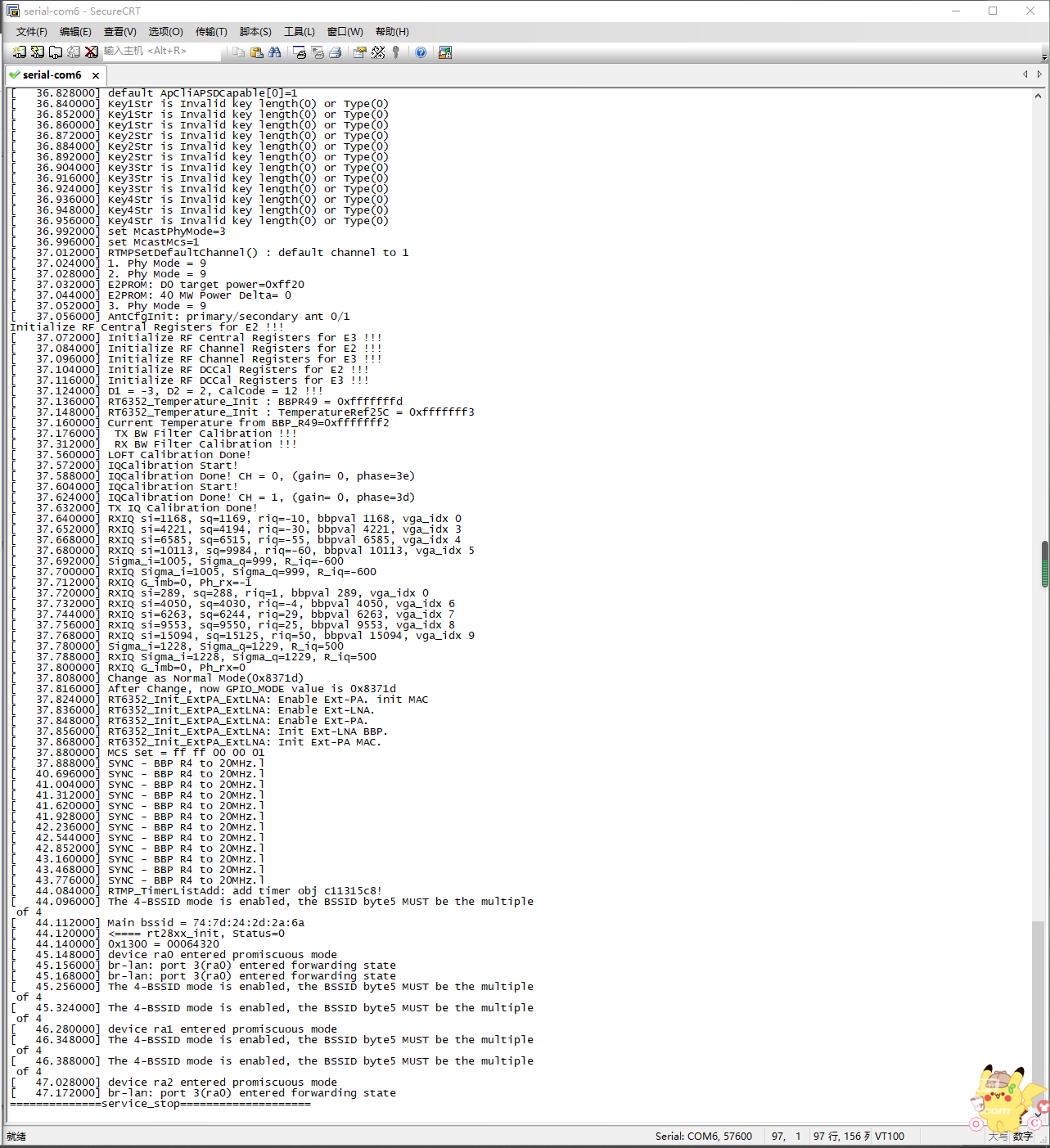This screenshot has height=1148, width=1050.
Task: Open the 脚本(S) menu
Action: (255, 32)
